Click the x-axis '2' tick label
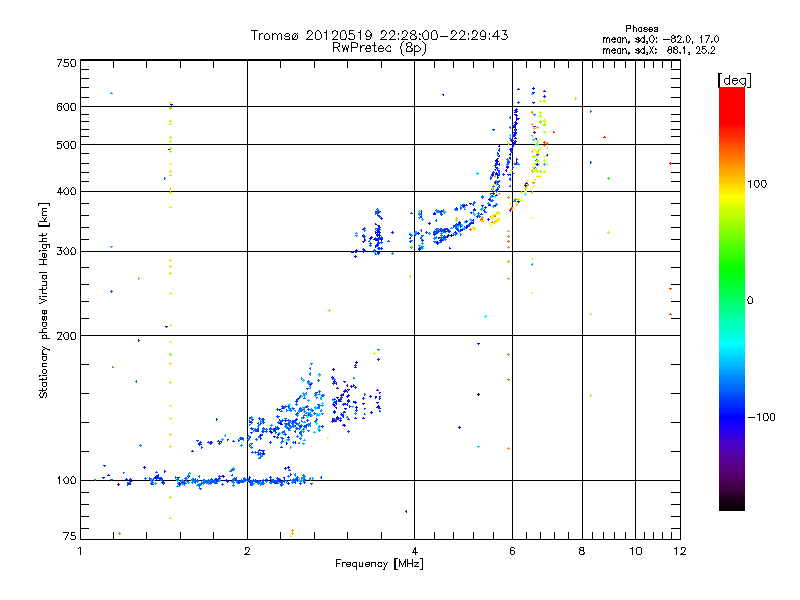The width and height of the screenshot is (800, 600). tap(247, 551)
